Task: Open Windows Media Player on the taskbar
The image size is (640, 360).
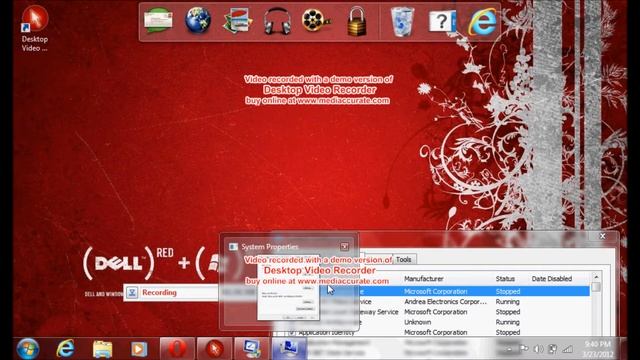Action: (x=139, y=349)
